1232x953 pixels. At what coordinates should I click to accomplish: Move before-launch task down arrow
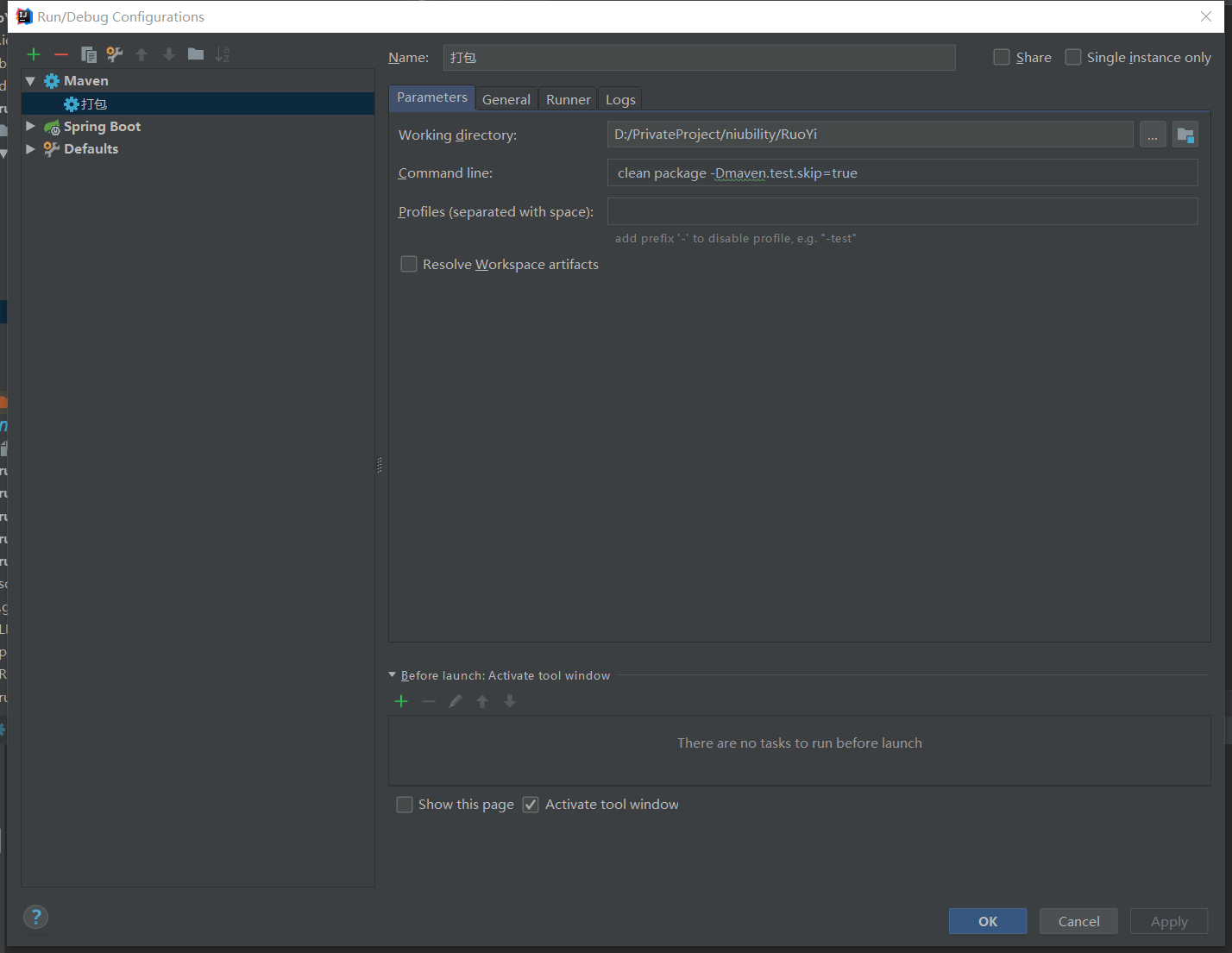tap(510, 701)
